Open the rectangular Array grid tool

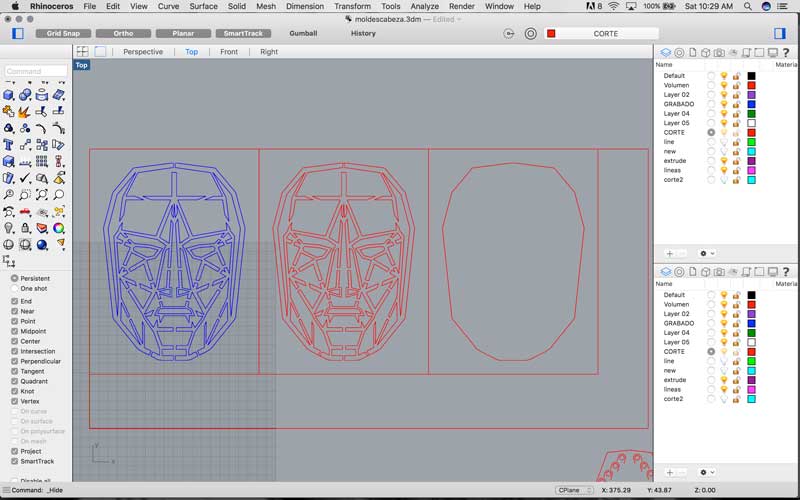pos(42,162)
